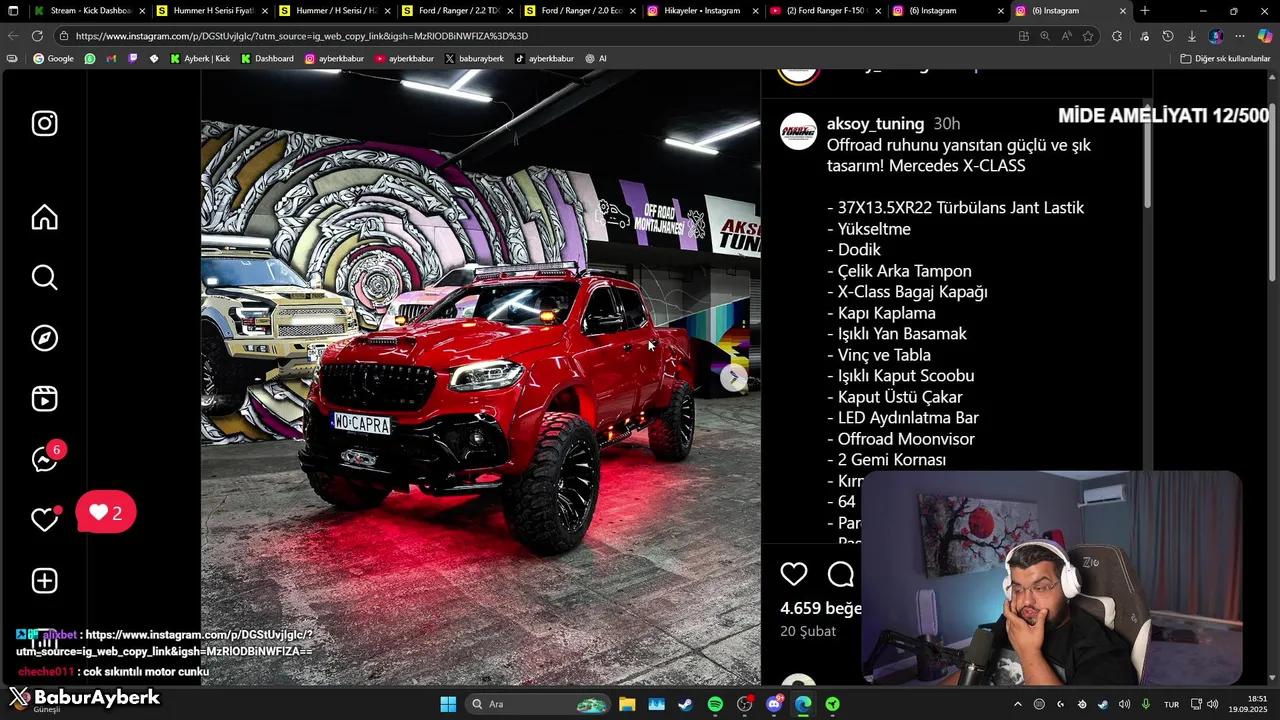Viewport: 1280px width, 720px height.
Task: Close the active (6) Instagram tab
Action: (1123, 11)
